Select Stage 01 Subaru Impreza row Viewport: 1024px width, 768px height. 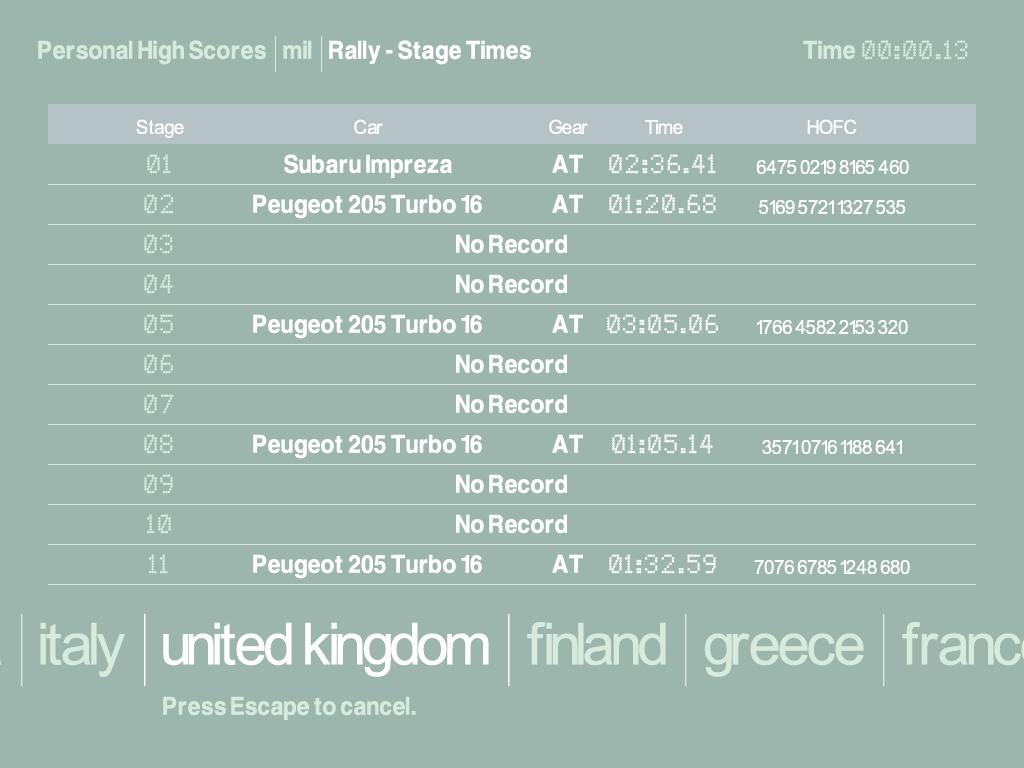[367, 165]
